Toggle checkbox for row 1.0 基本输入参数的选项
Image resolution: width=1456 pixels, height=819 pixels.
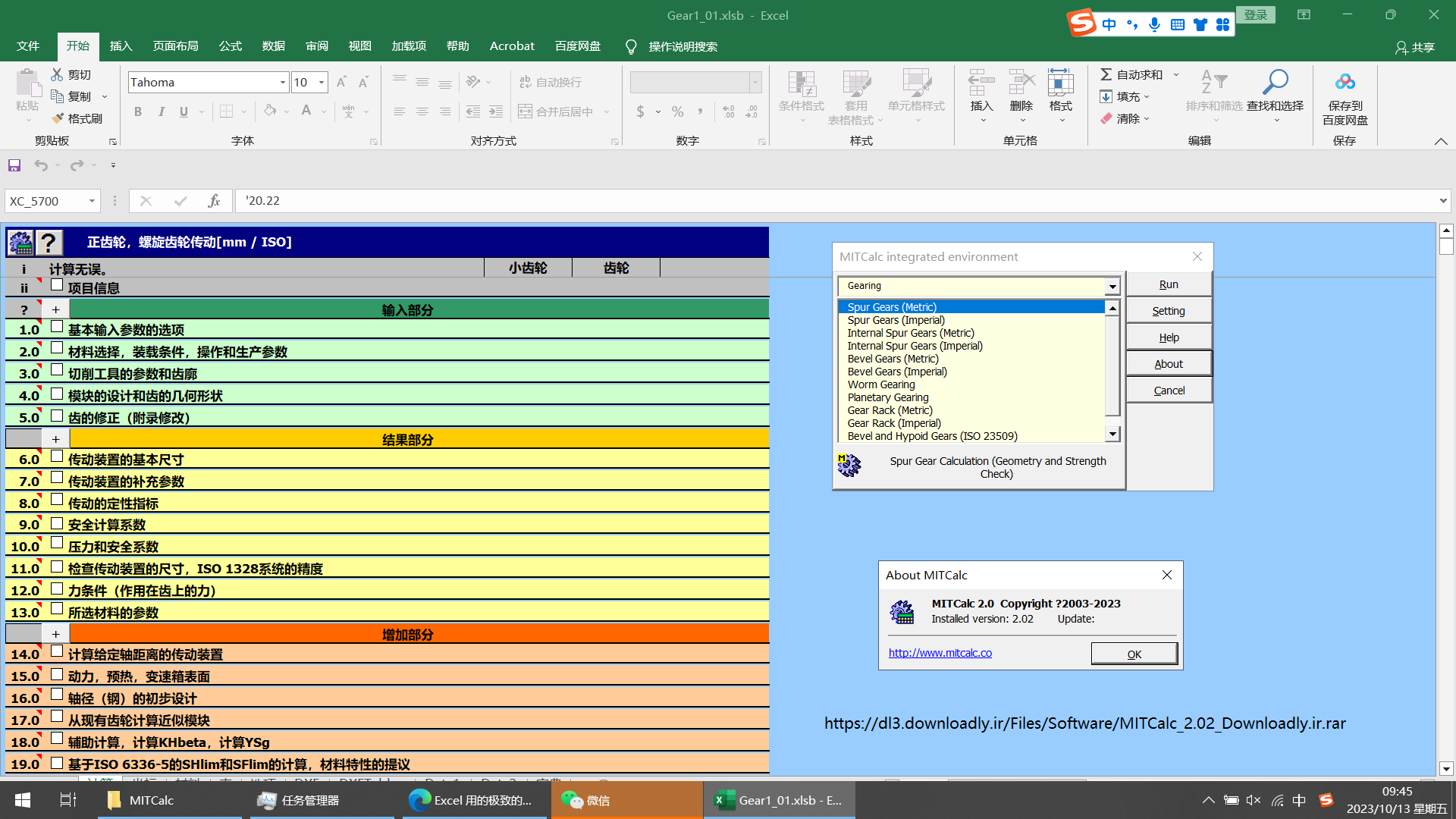coord(57,326)
